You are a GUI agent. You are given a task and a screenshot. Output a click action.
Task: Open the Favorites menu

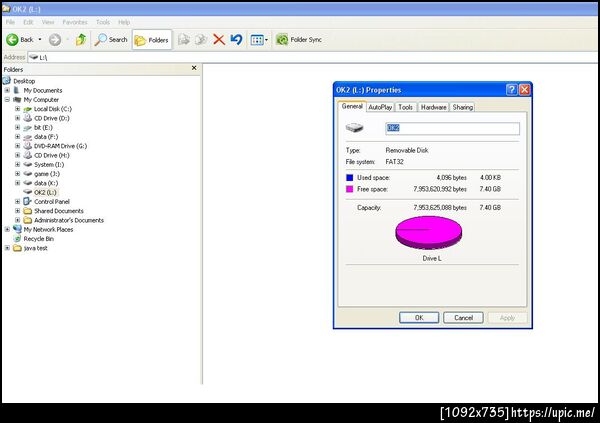(75, 22)
